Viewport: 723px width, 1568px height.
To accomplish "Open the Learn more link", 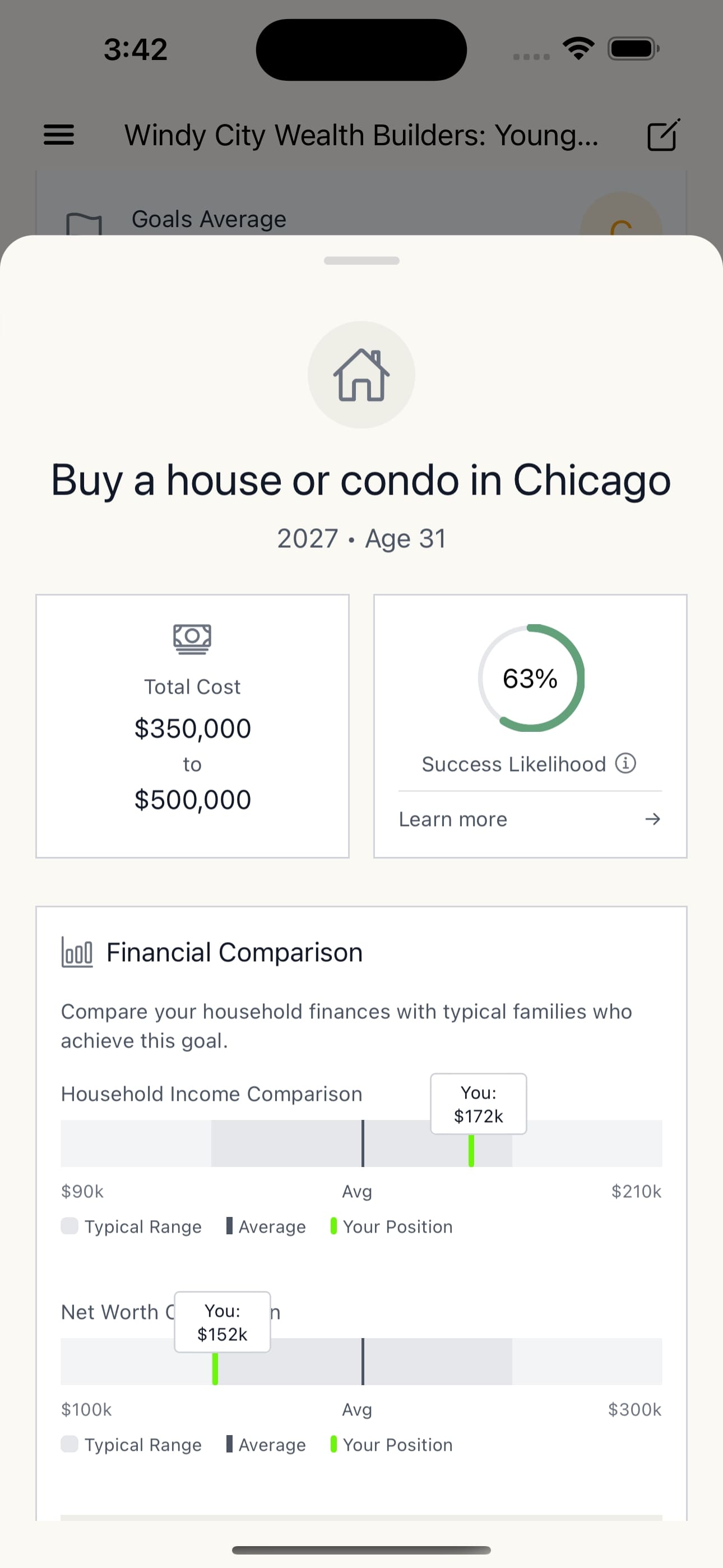I will point(453,819).
